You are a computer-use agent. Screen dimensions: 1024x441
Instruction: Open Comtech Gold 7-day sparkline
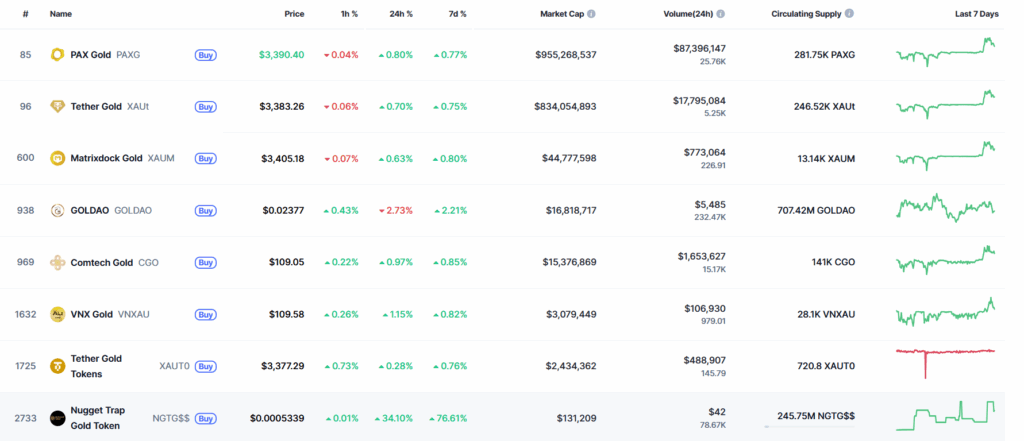pos(946,260)
